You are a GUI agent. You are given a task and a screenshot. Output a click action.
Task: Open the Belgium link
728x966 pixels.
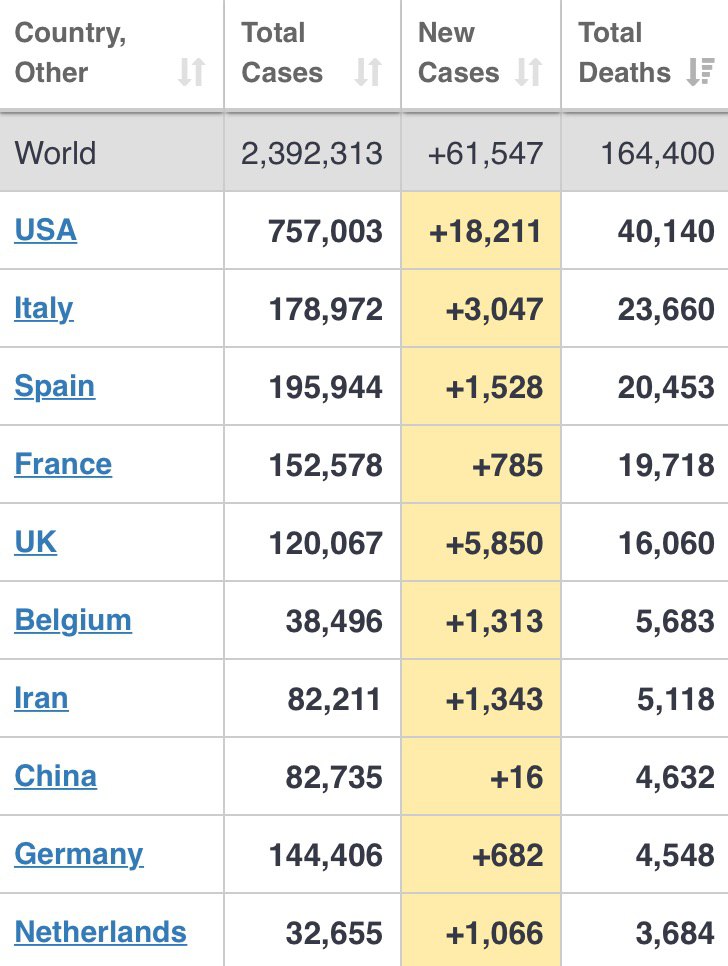point(73,620)
